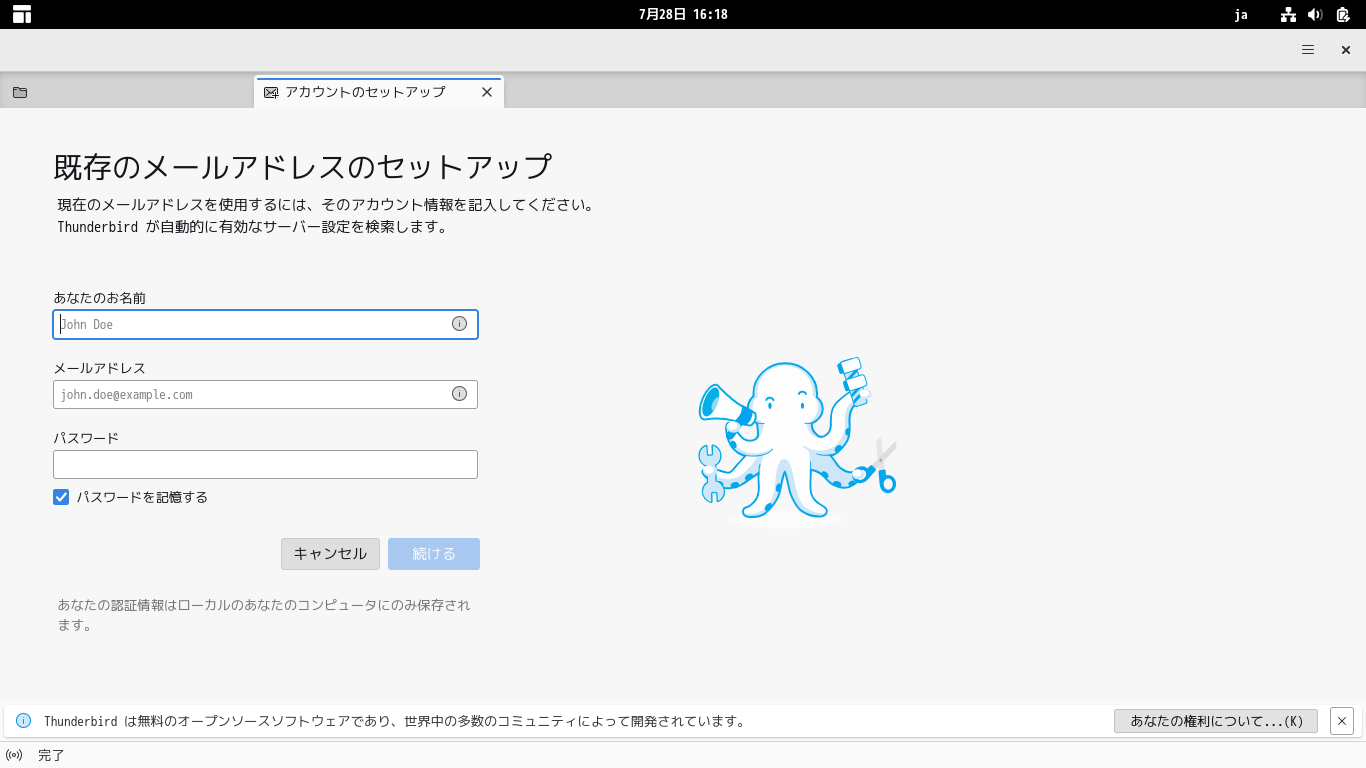The width and height of the screenshot is (1366, 768).
Task: Close the Thunderbird window
Action: [1346, 50]
